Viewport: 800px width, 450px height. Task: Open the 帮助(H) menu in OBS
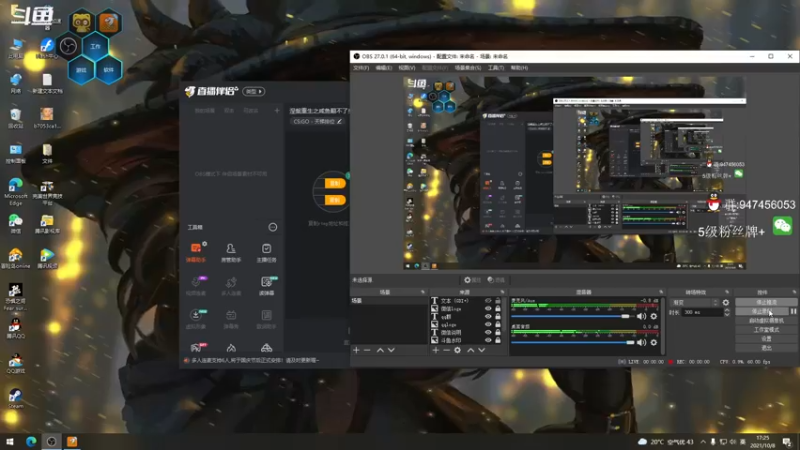pos(519,68)
